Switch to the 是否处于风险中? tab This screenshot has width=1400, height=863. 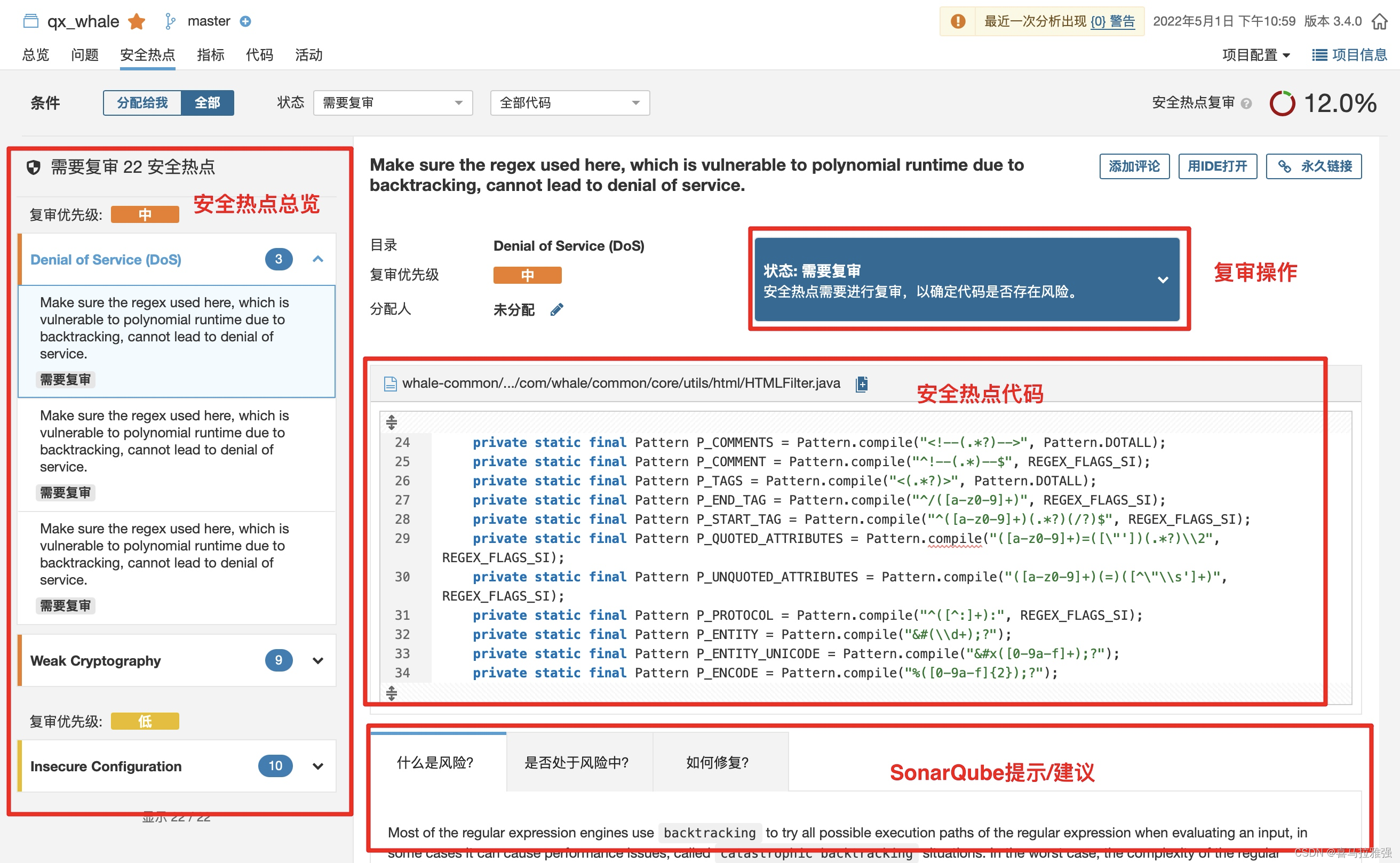tap(579, 762)
